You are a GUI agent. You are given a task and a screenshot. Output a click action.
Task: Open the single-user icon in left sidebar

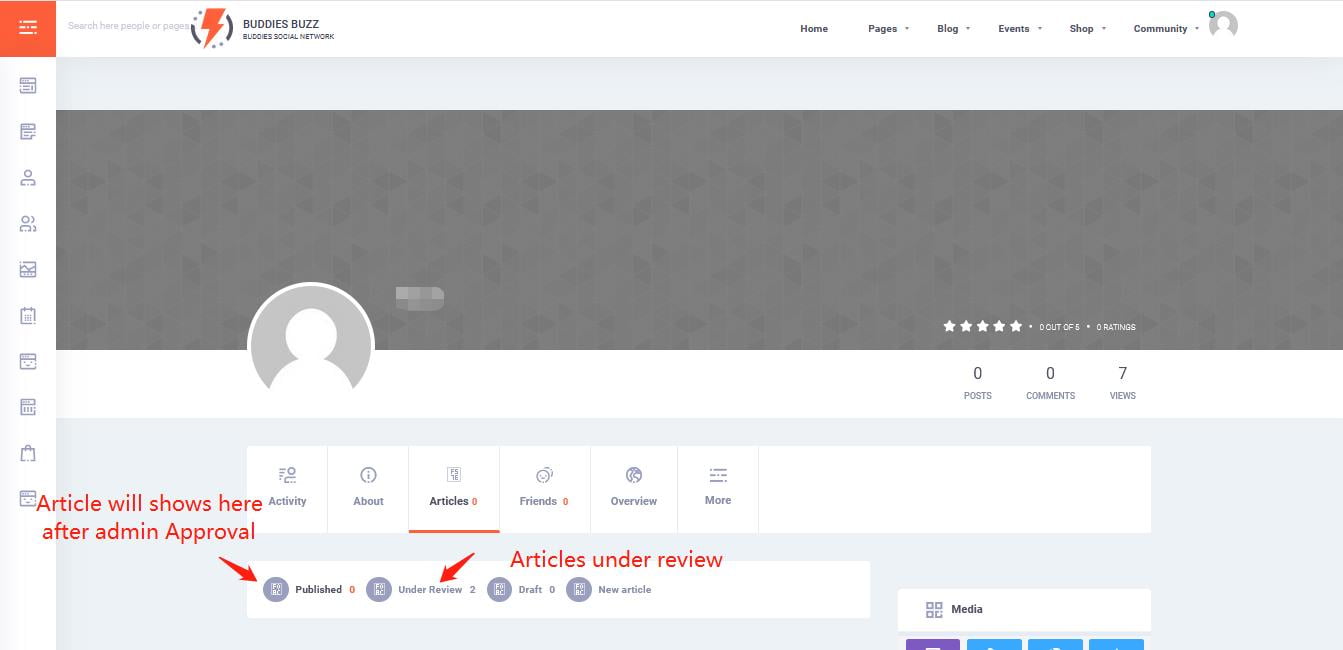[x=28, y=178]
